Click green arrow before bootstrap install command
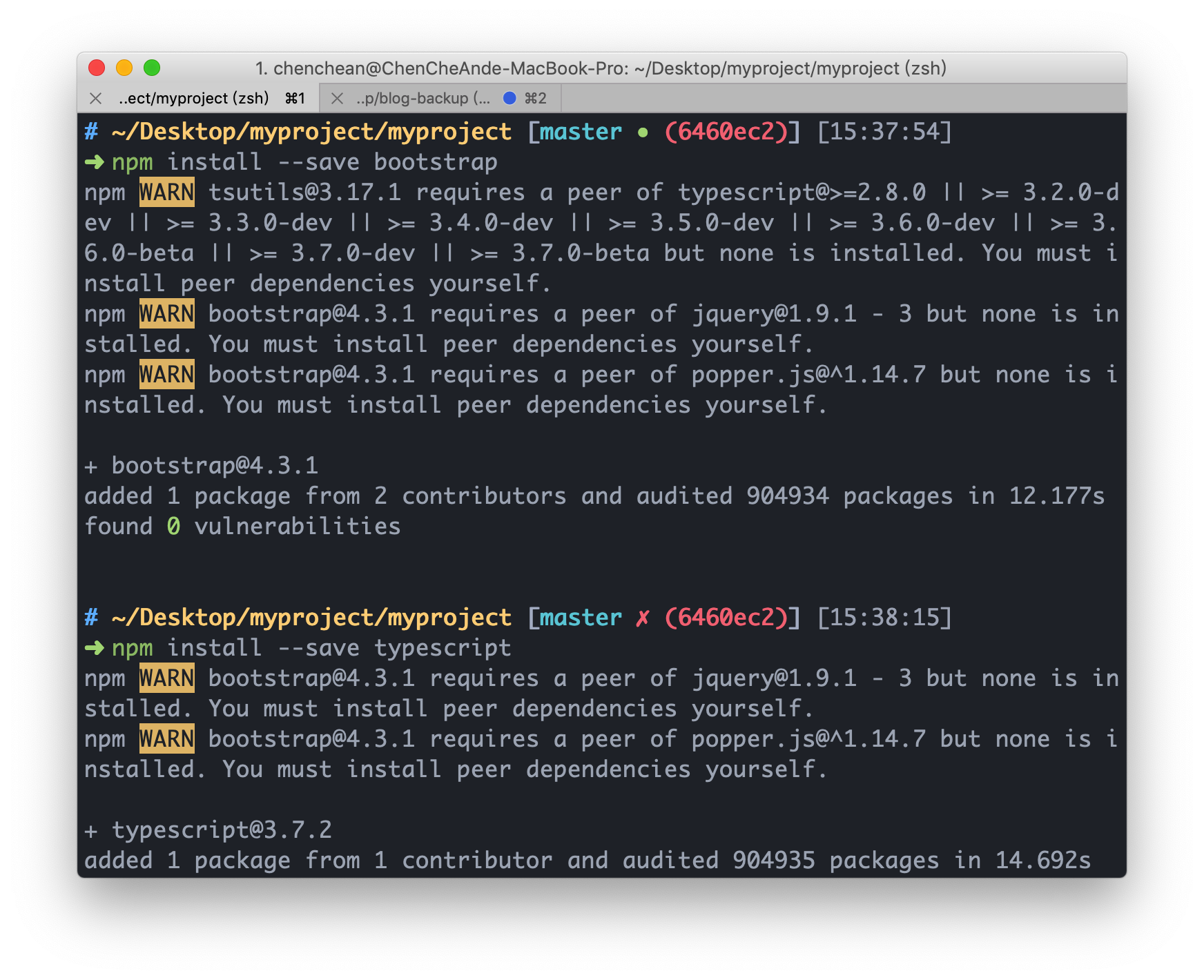 tap(94, 162)
